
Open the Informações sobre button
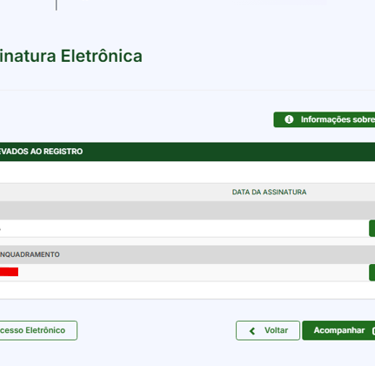[324, 119]
